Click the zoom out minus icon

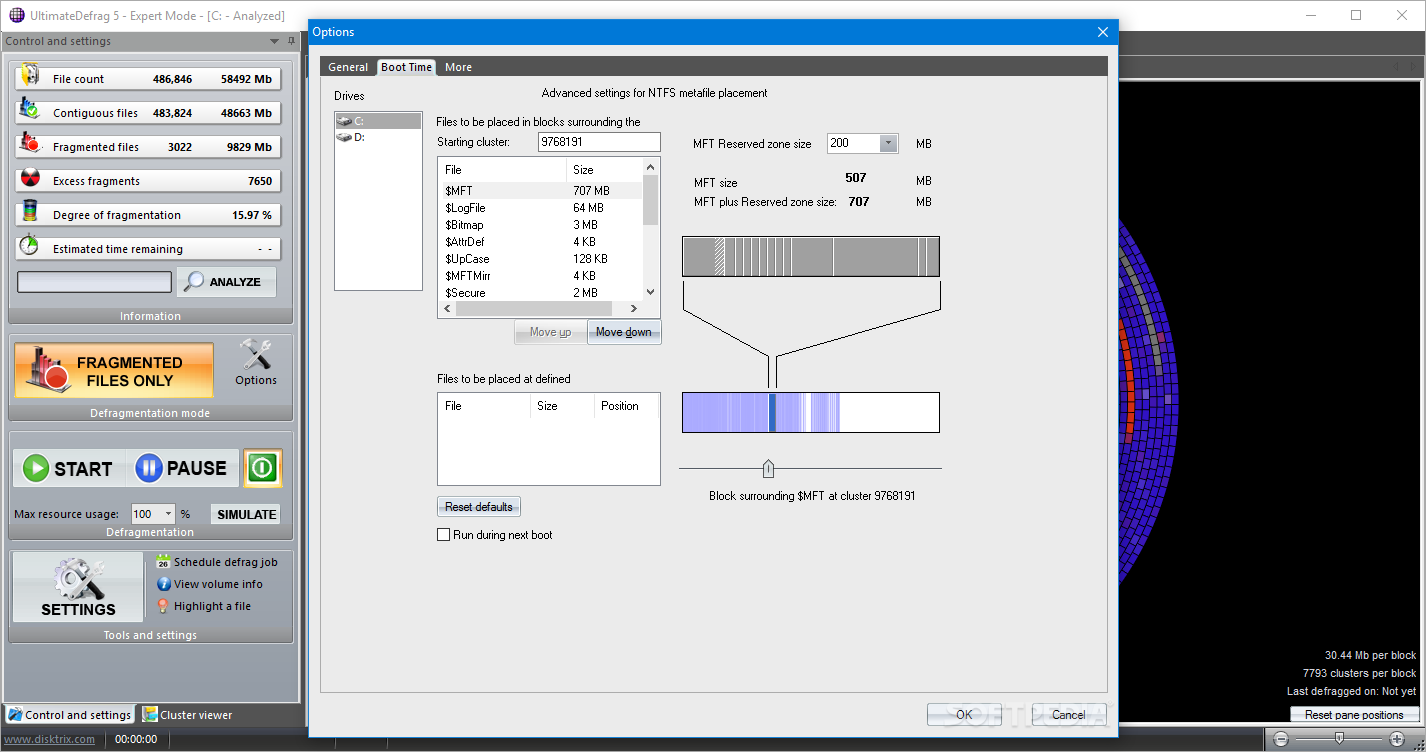pos(1281,739)
